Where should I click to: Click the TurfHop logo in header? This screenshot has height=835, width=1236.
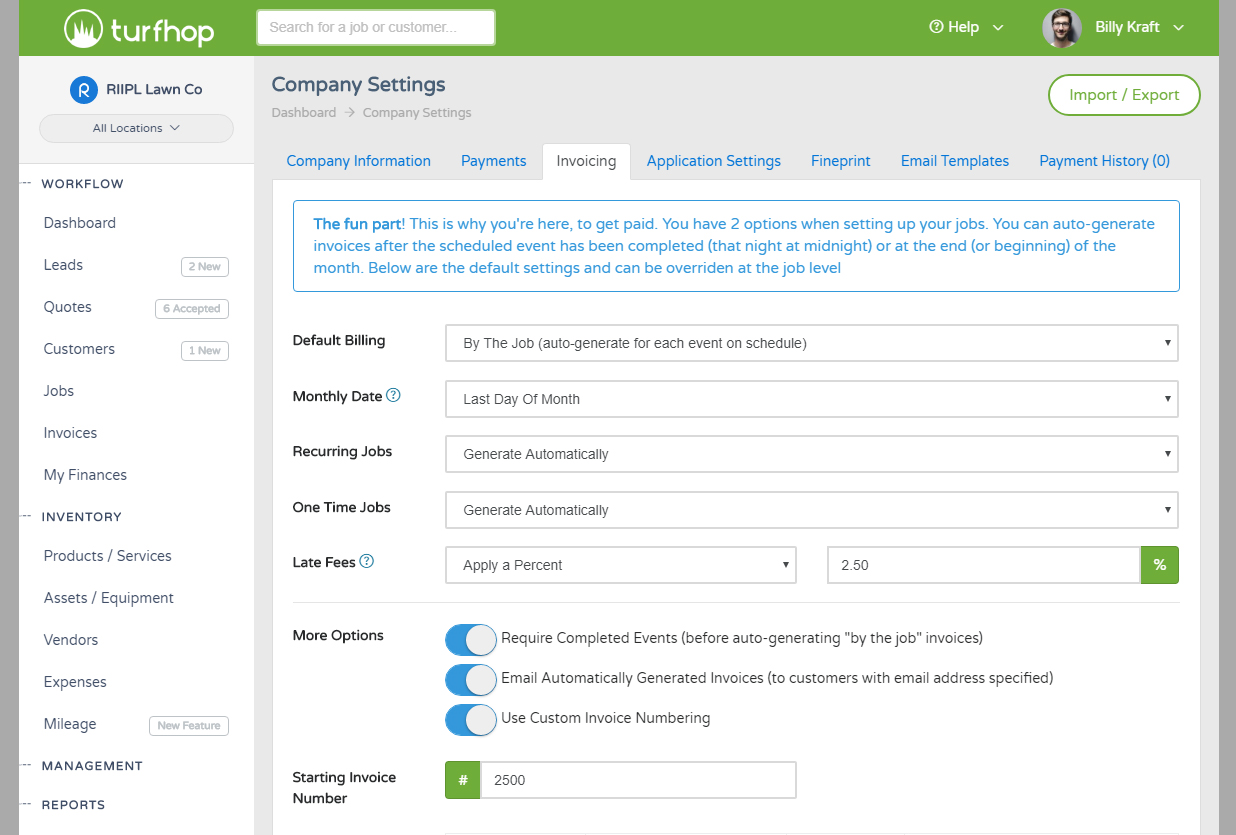pos(137,28)
